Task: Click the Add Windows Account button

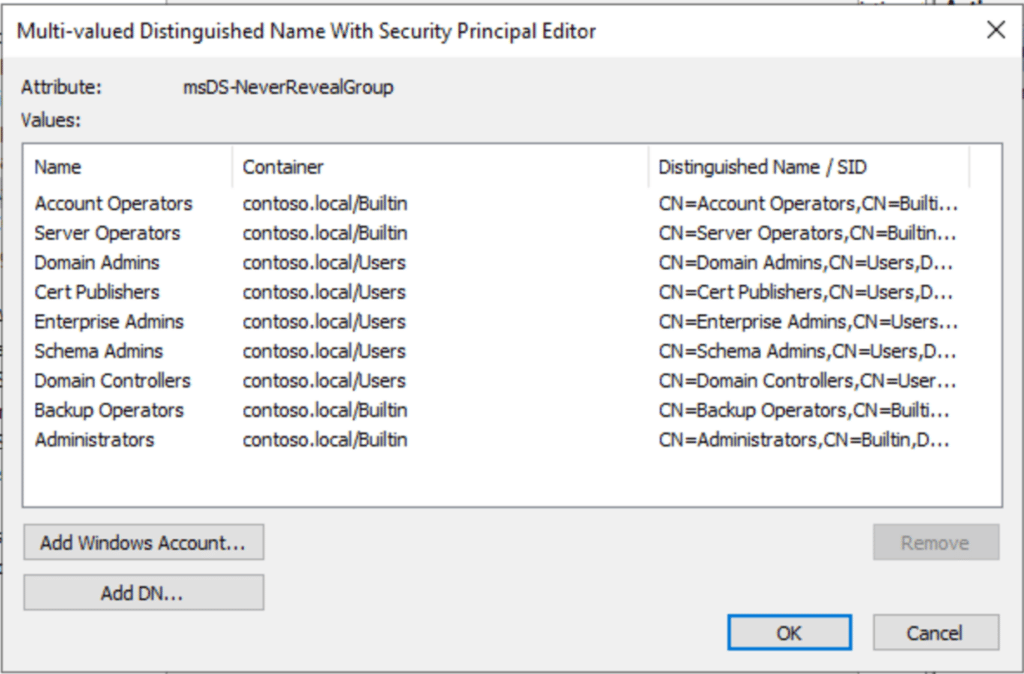Action: pos(142,542)
